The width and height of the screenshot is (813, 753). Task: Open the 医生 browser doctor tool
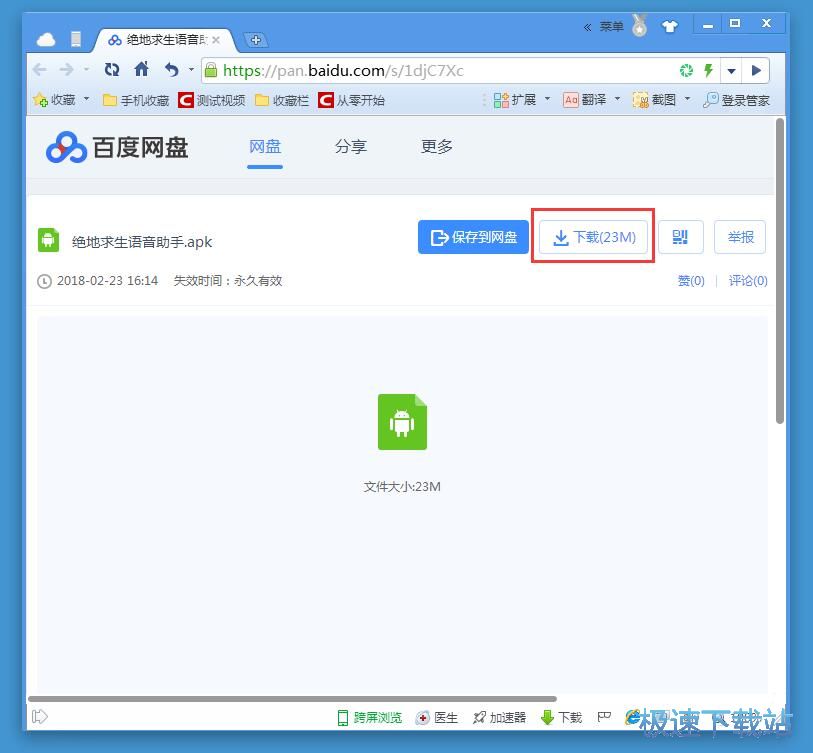coord(437,717)
